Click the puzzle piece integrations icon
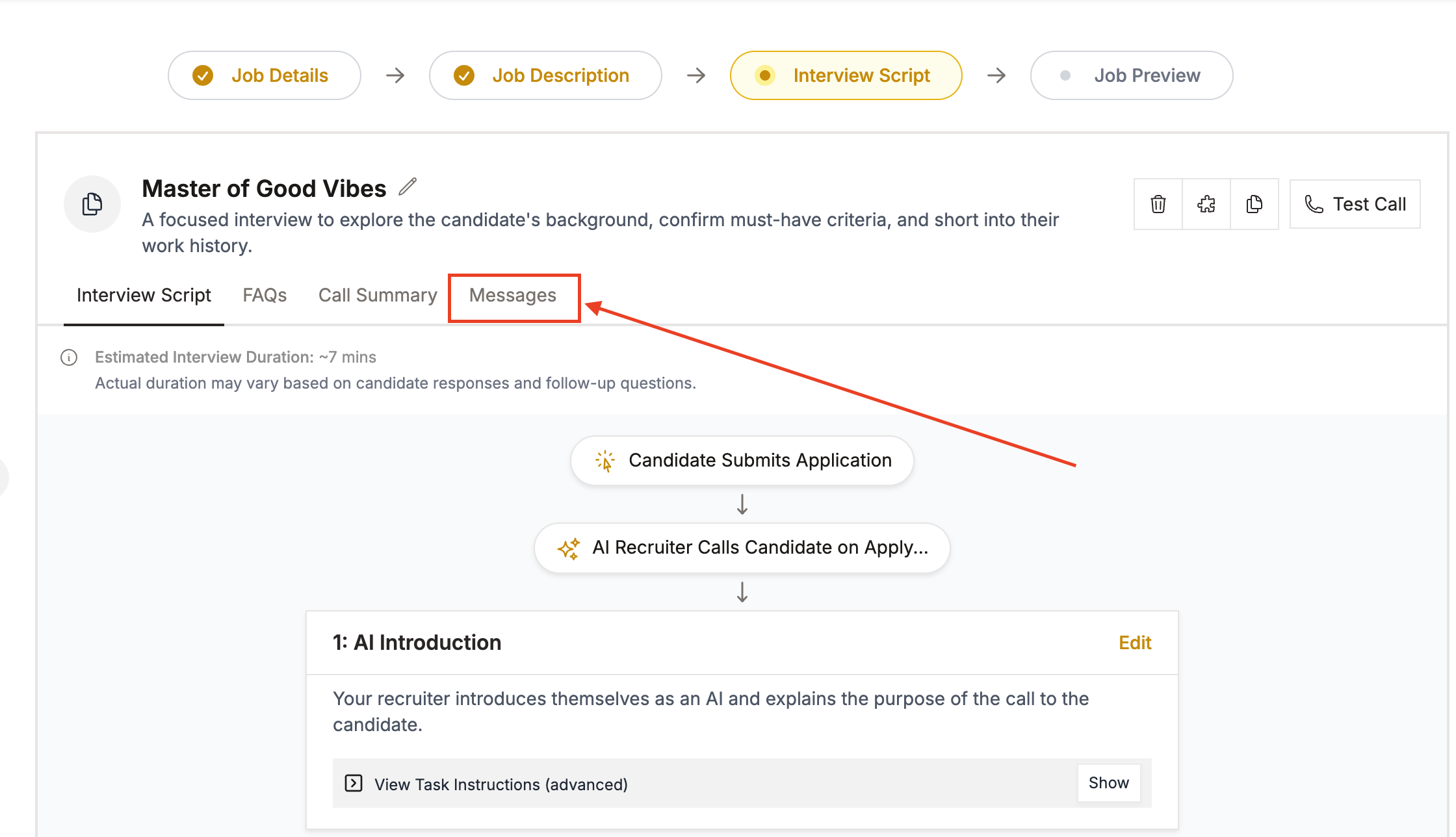The height and width of the screenshot is (837, 1456). point(1206,204)
